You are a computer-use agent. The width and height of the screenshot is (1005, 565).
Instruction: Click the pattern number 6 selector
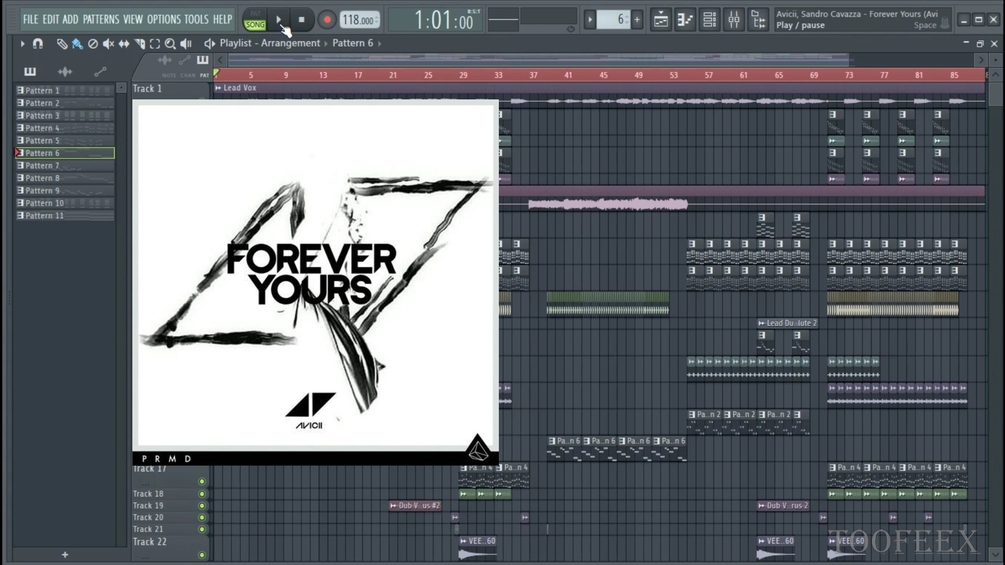point(613,20)
